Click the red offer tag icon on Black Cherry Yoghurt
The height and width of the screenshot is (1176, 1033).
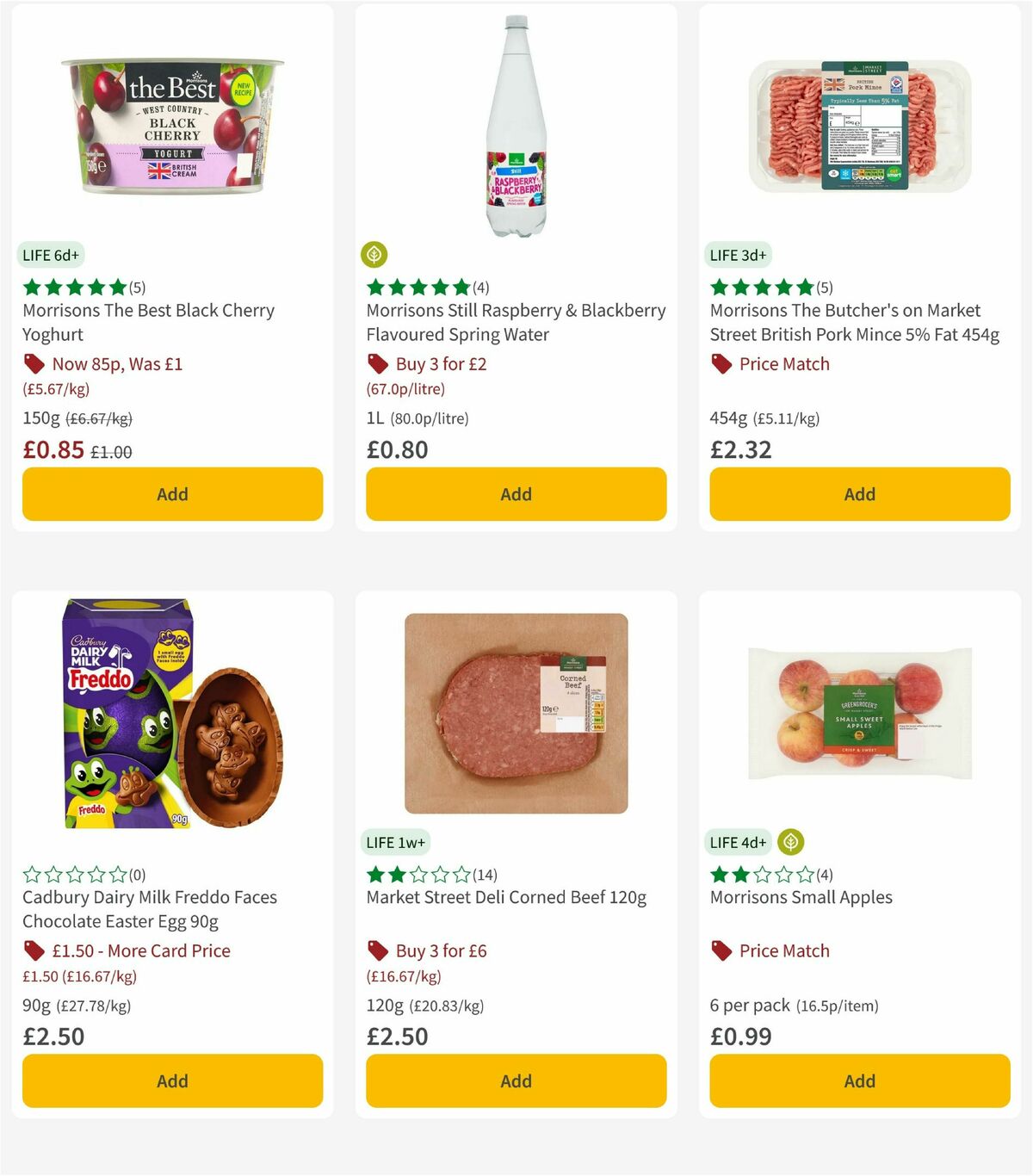tap(34, 364)
